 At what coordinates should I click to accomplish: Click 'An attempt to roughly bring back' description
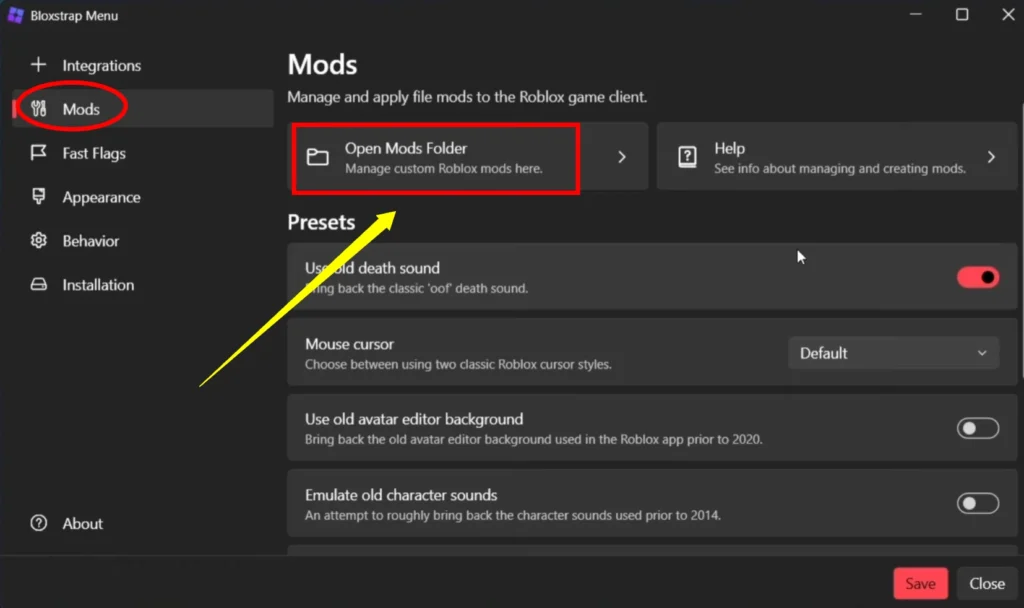(x=513, y=515)
